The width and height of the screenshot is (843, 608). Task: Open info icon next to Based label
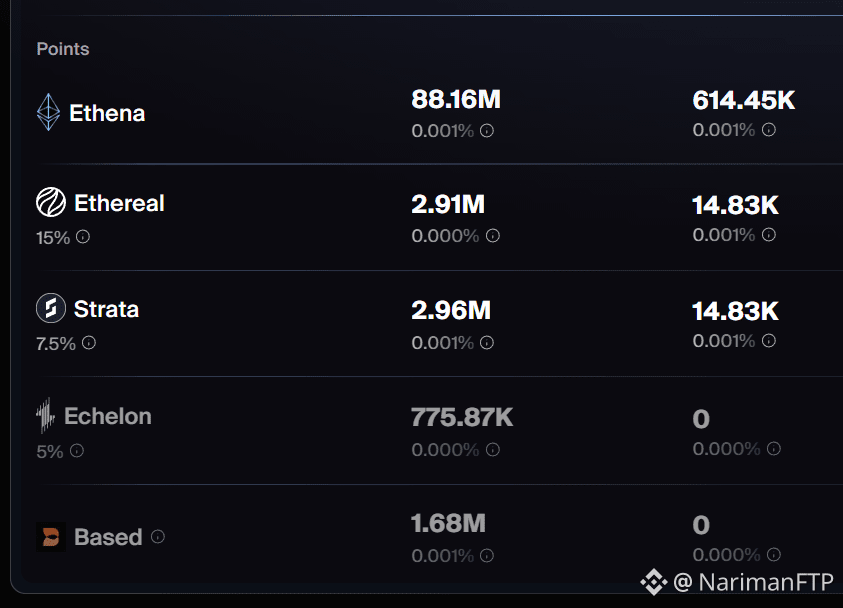click(x=158, y=537)
